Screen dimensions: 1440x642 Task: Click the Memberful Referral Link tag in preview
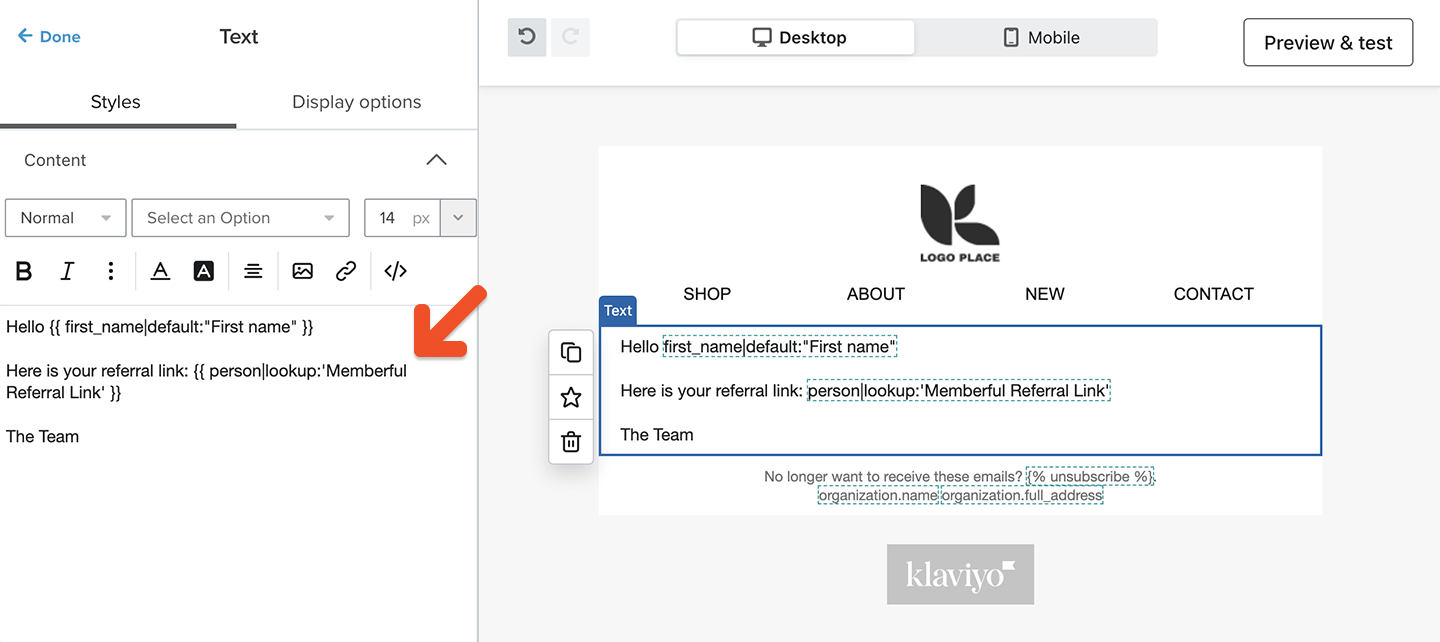pyautogui.click(x=959, y=391)
